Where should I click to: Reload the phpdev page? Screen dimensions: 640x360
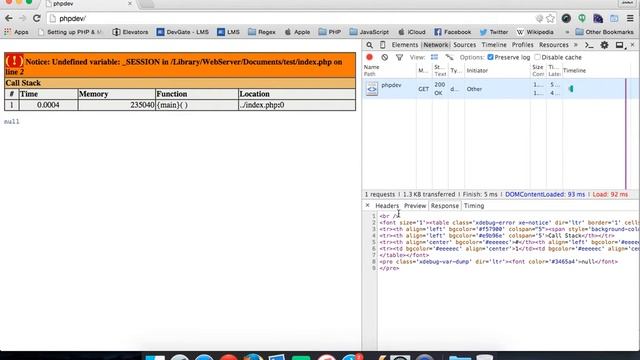pos(37,18)
